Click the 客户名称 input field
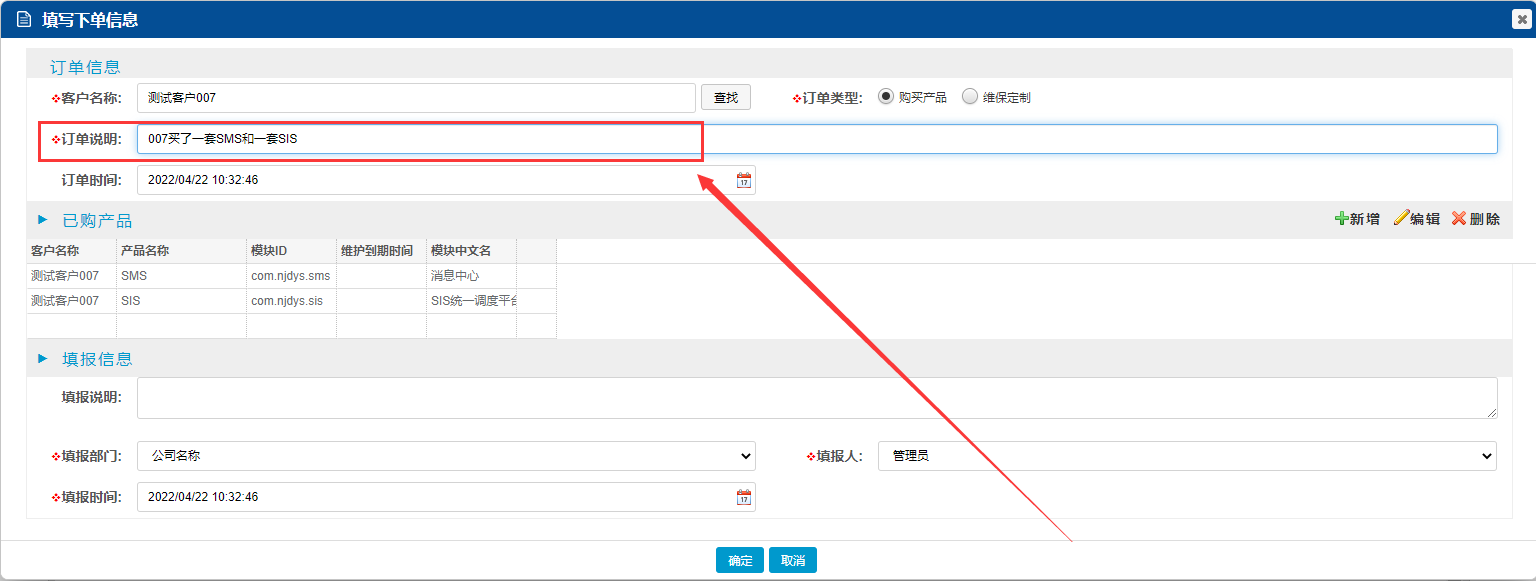The width and height of the screenshot is (1536, 581). click(x=415, y=98)
